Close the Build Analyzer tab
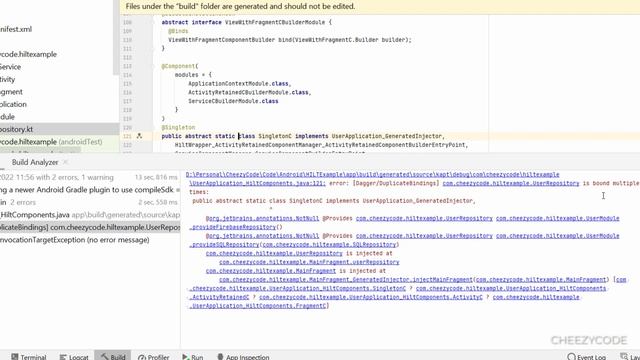This screenshot has height=360, width=640. 65,162
